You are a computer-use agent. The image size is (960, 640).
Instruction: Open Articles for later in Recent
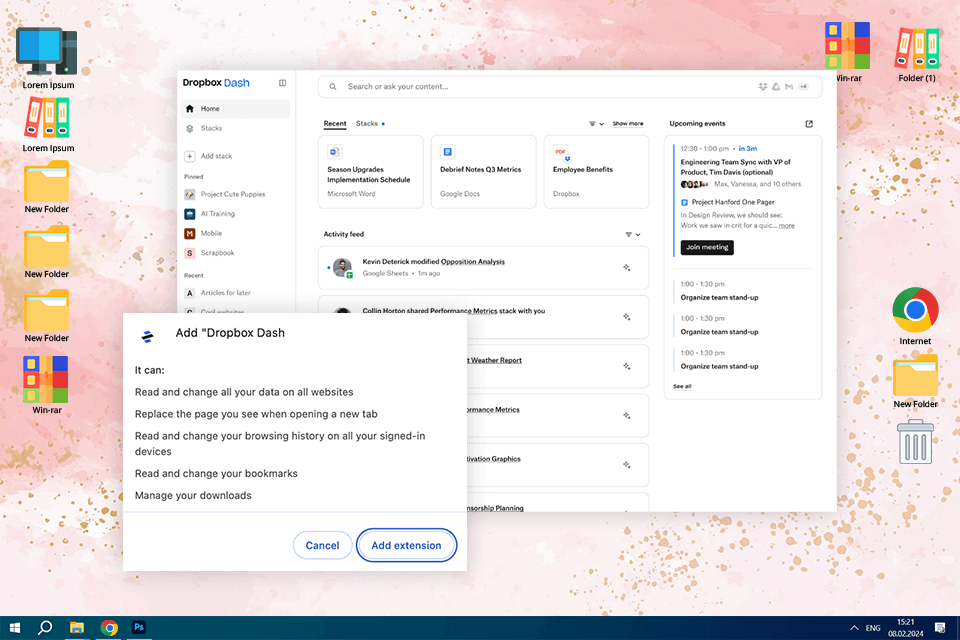point(217,293)
